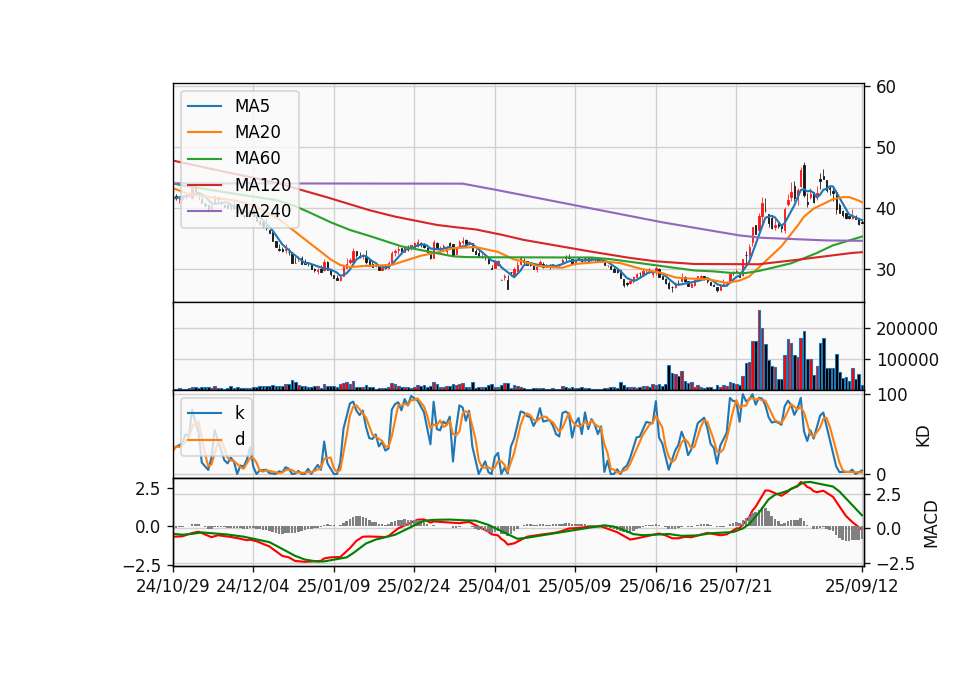Click the price axis value 40
Image resolution: width=960 pixels, height=690 pixels.
[x=885, y=209]
